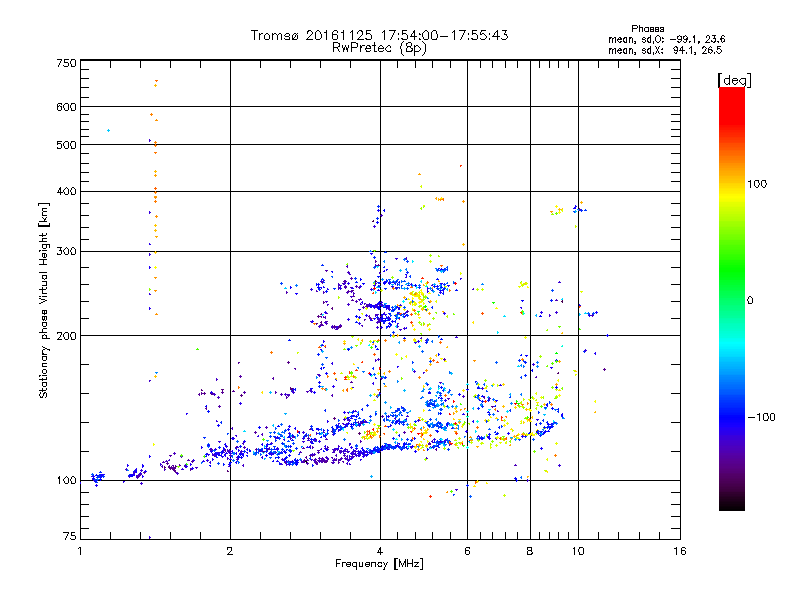
Task: Click the y-axis tick label '400'
Action: pos(67,191)
